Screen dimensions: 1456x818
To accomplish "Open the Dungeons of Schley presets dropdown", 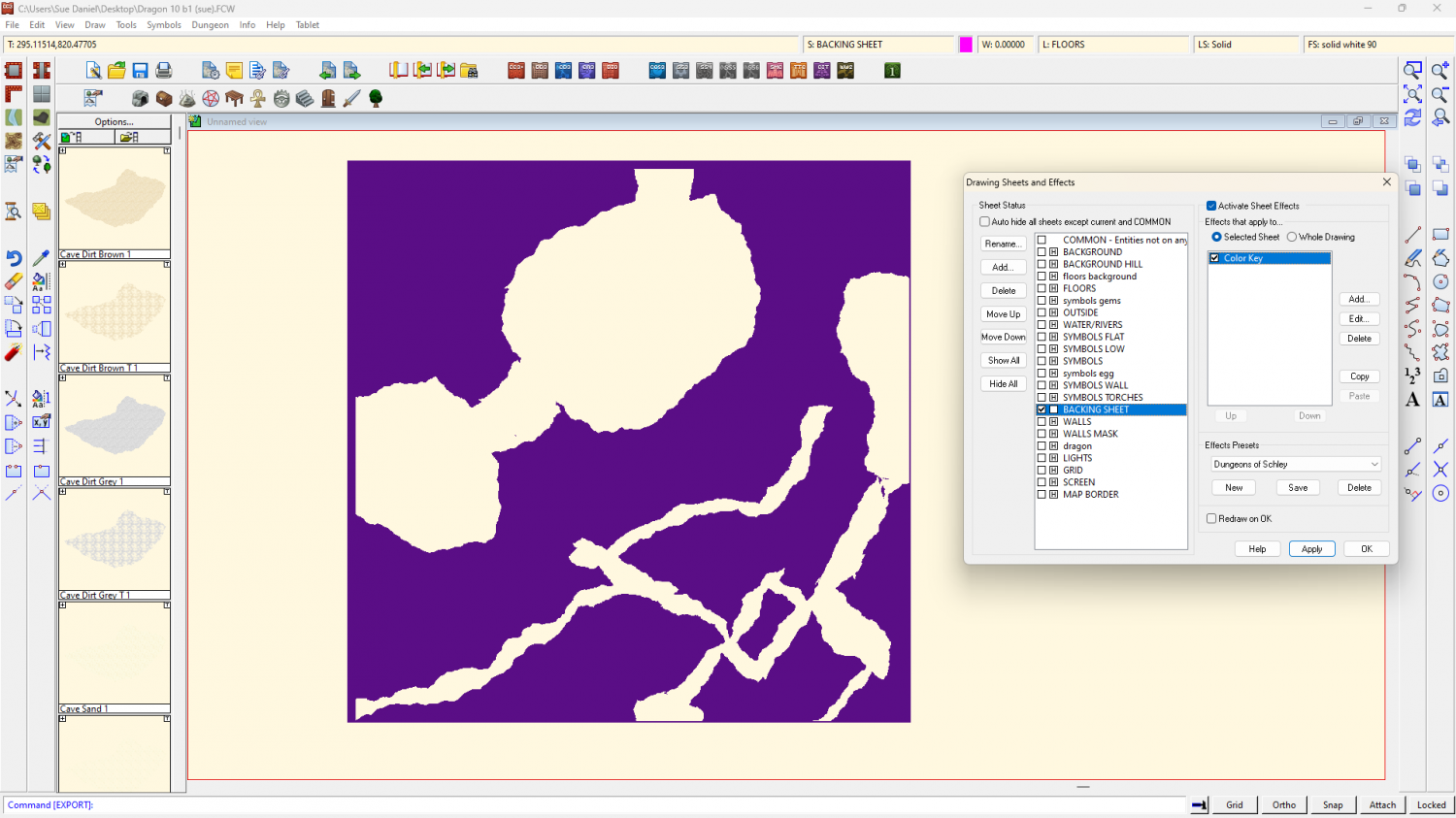I will (1295, 464).
